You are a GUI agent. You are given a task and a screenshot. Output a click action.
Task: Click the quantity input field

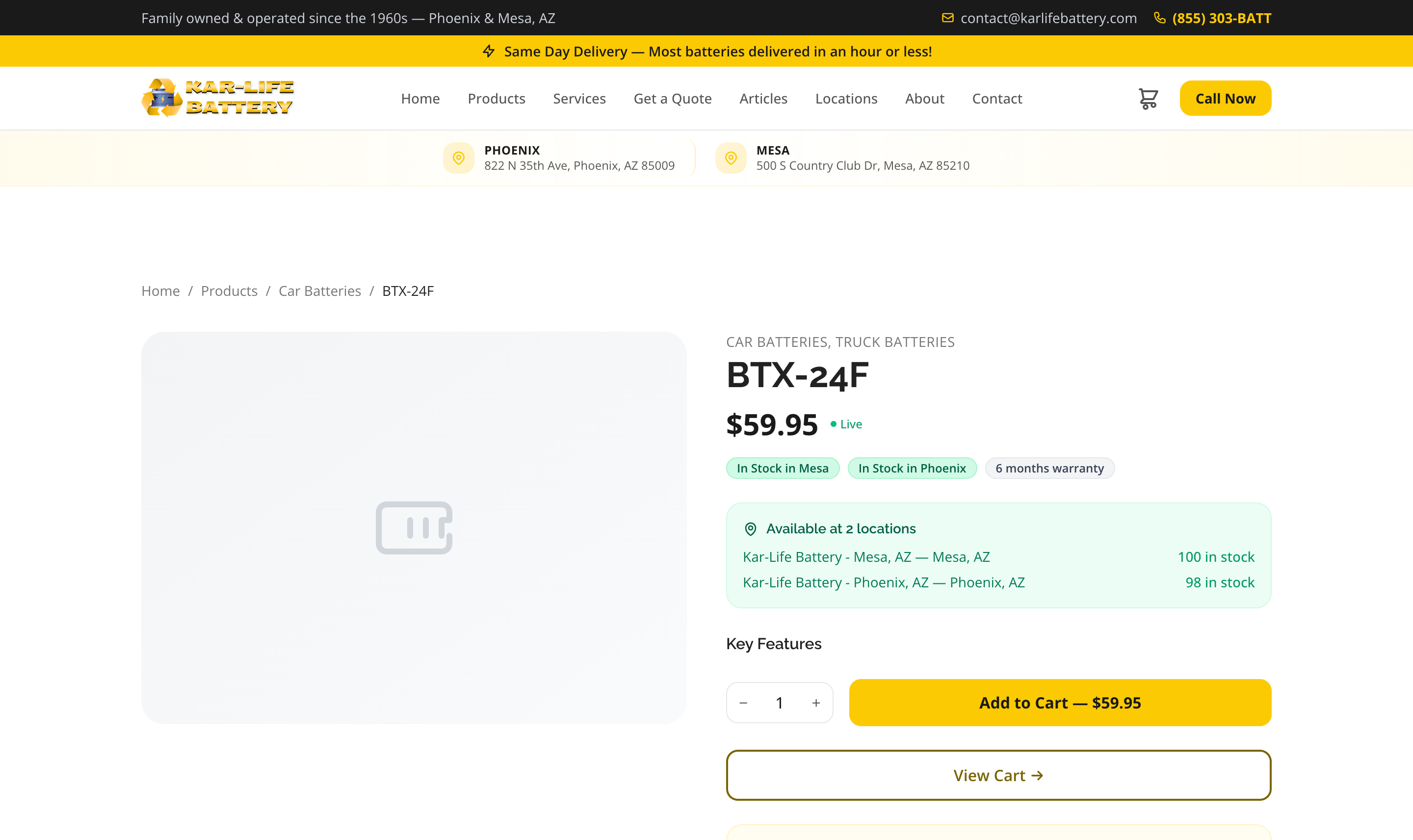[x=779, y=703]
